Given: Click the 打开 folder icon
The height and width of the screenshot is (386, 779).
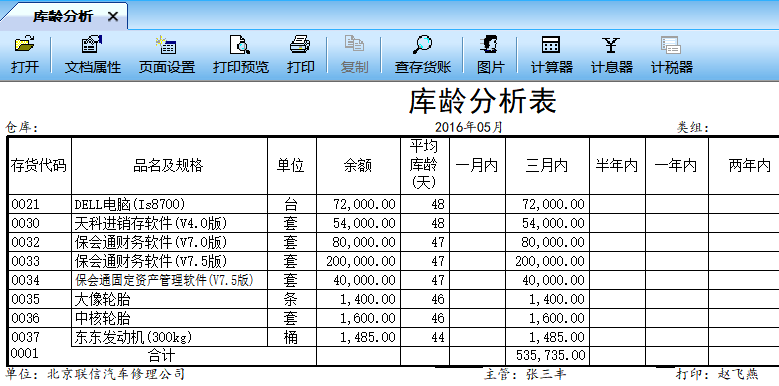Looking at the screenshot, I should tap(24, 44).
